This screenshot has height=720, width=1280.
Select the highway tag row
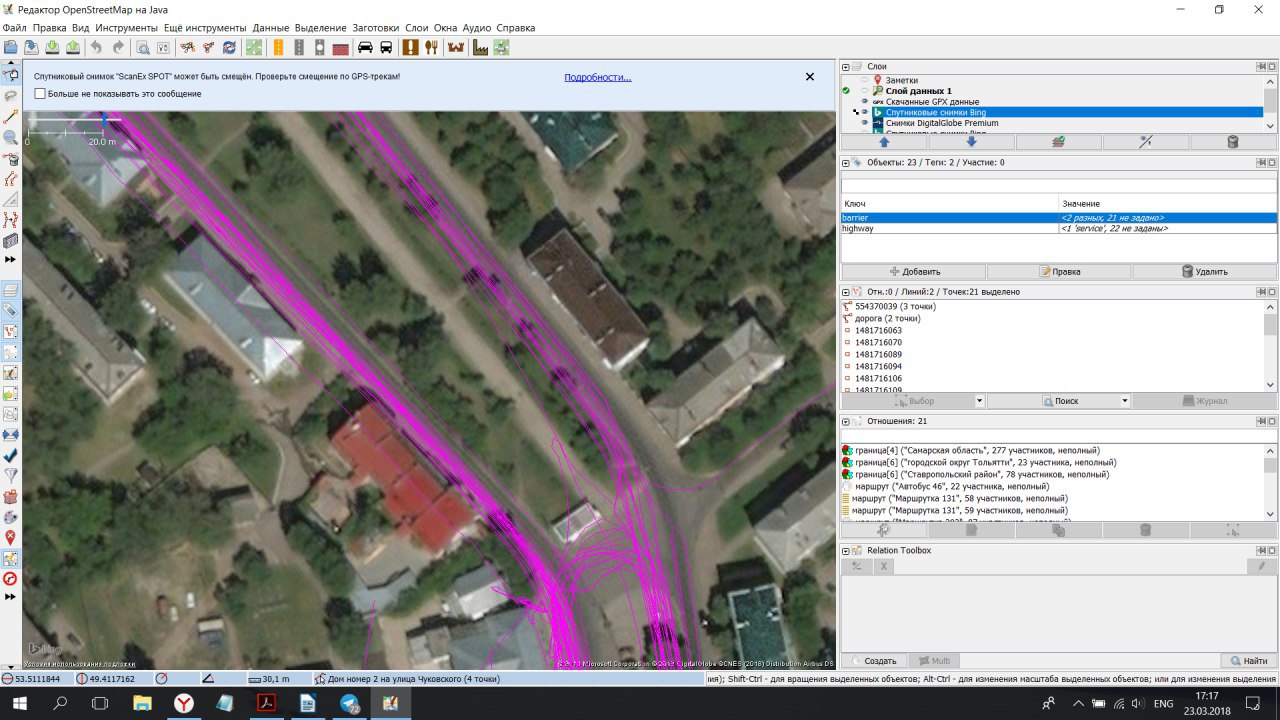coord(1059,229)
